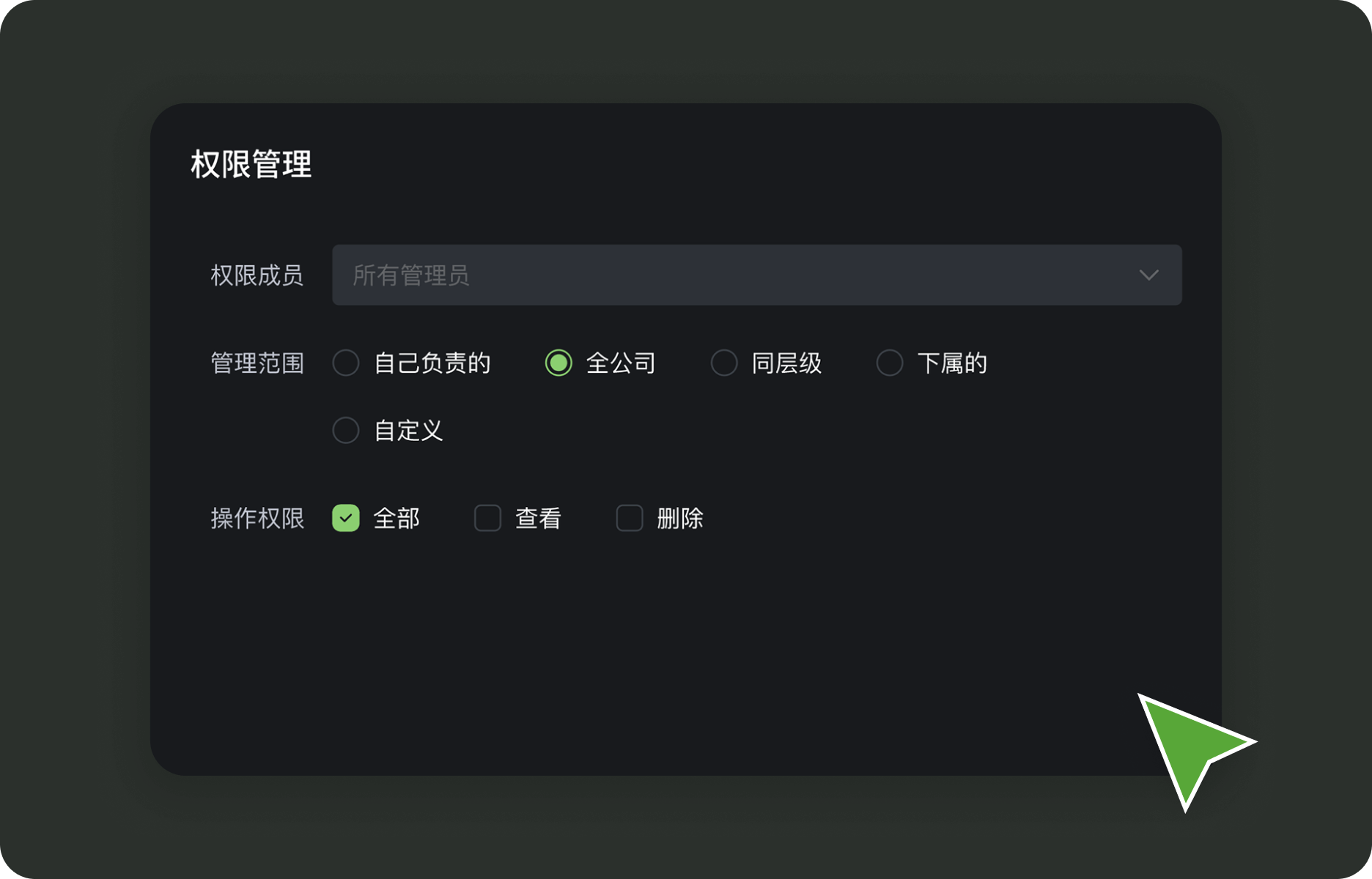
Task: Open the 所有管理员 member dropdown
Action: pos(733,275)
